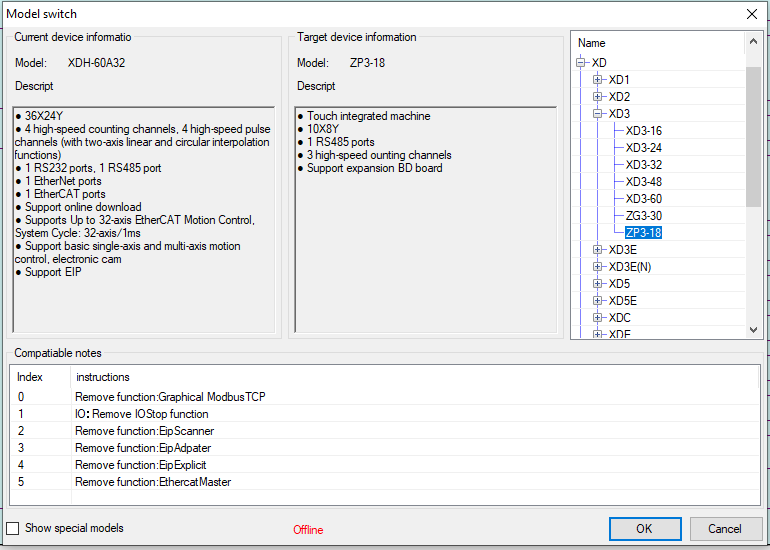Viewport: 770px width, 550px height.
Task: Click current model text XDH-60A32
Action: (96, 63)
